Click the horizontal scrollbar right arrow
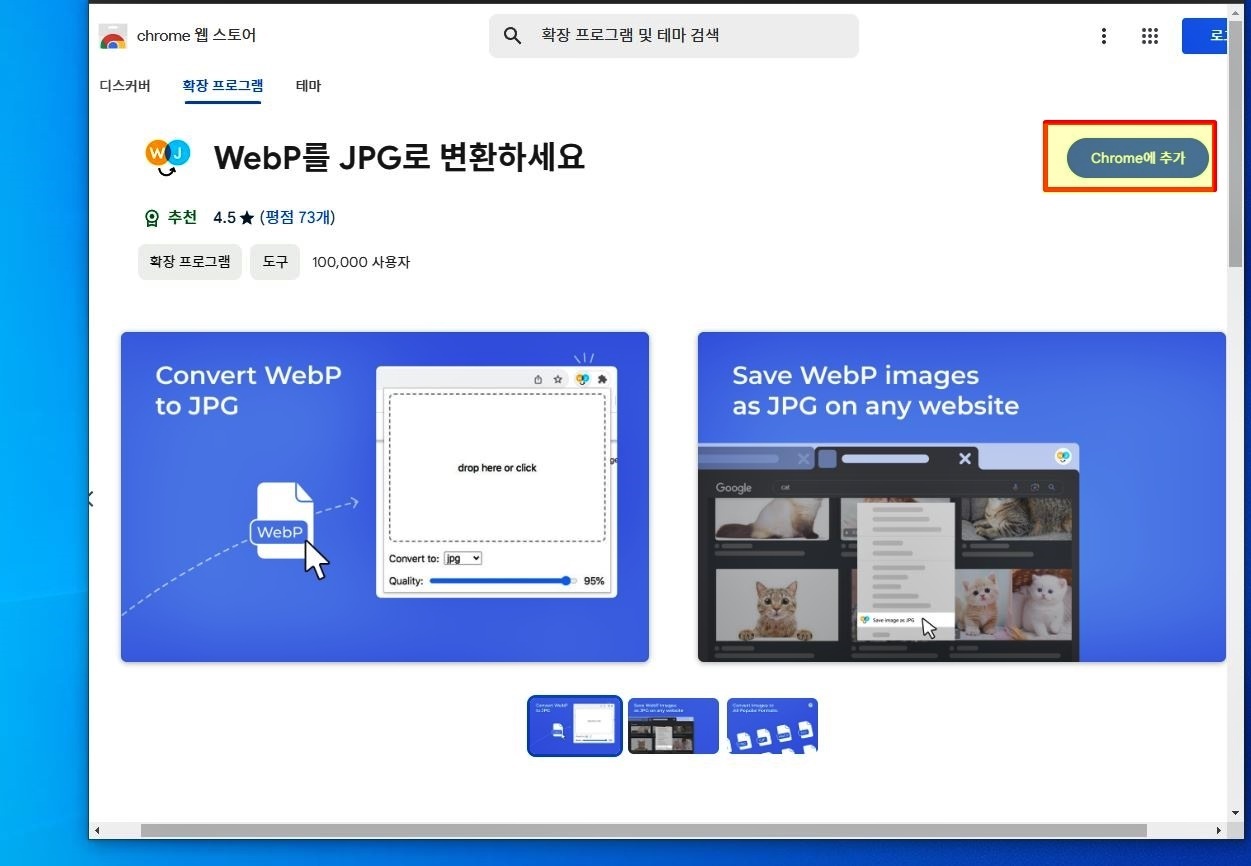The height and width of the screenshot is (866, 1251). 1219,831
